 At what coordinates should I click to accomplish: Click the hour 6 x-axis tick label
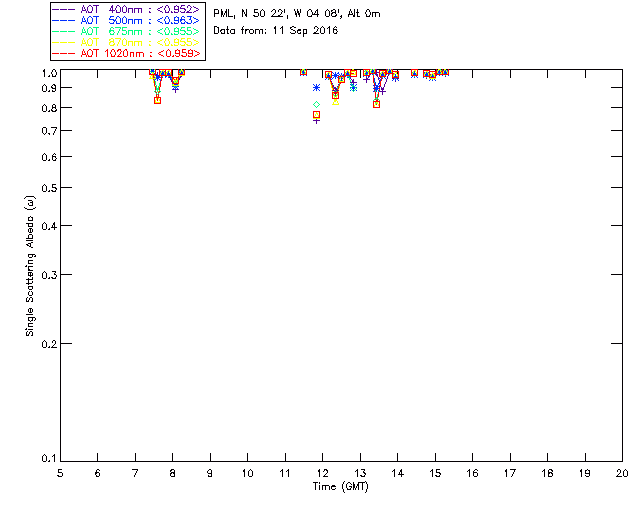[98, 473]
